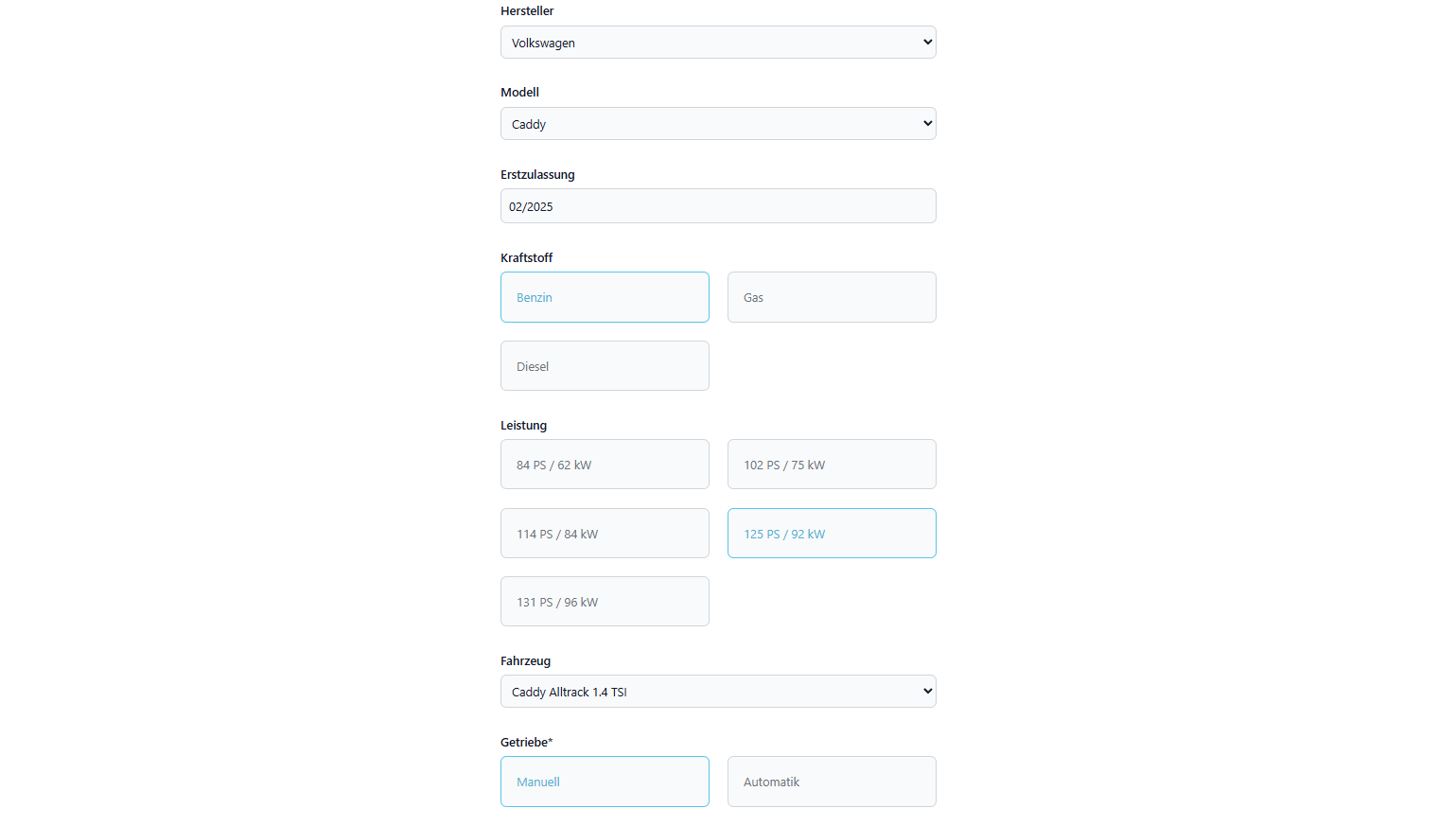Viewport: 1456px width, 826px height.
Task: Switch transmission to Automatik
Action: tap(832, 782)
